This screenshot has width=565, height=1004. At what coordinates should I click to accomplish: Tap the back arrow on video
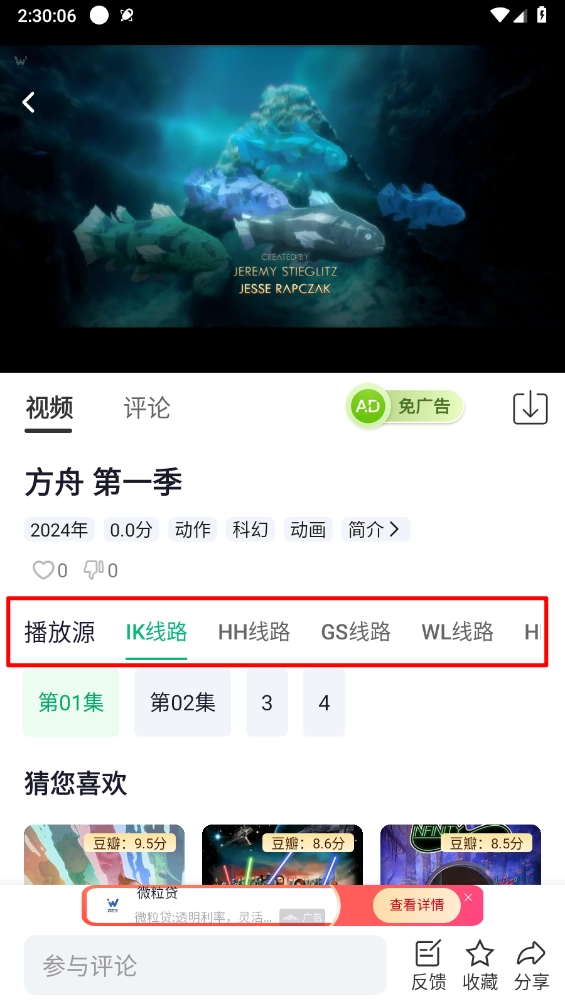coord(28,102)
